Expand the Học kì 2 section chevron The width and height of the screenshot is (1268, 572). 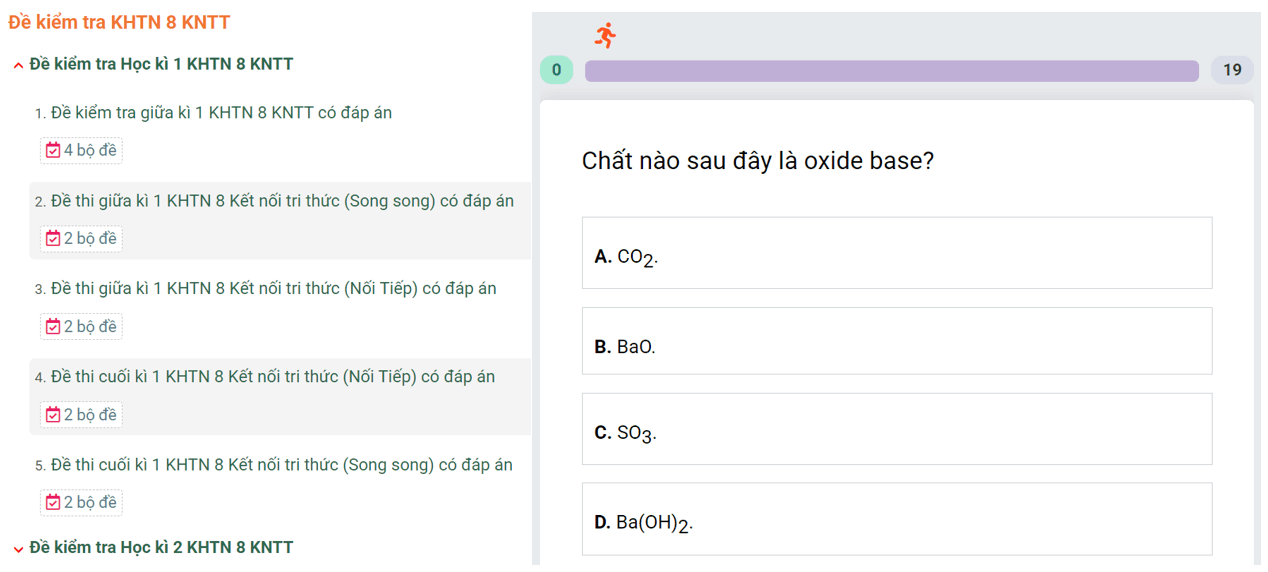click(18, 548)
